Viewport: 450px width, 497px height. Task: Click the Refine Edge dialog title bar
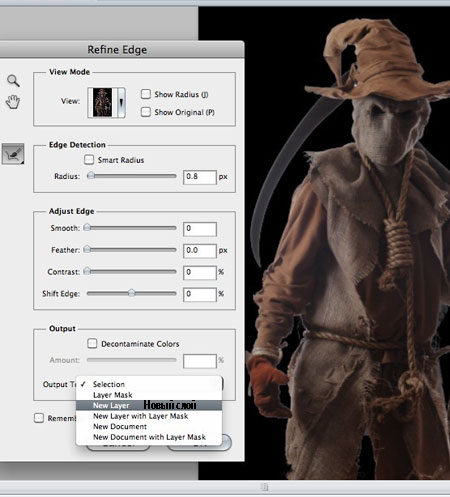pos(122,49)
